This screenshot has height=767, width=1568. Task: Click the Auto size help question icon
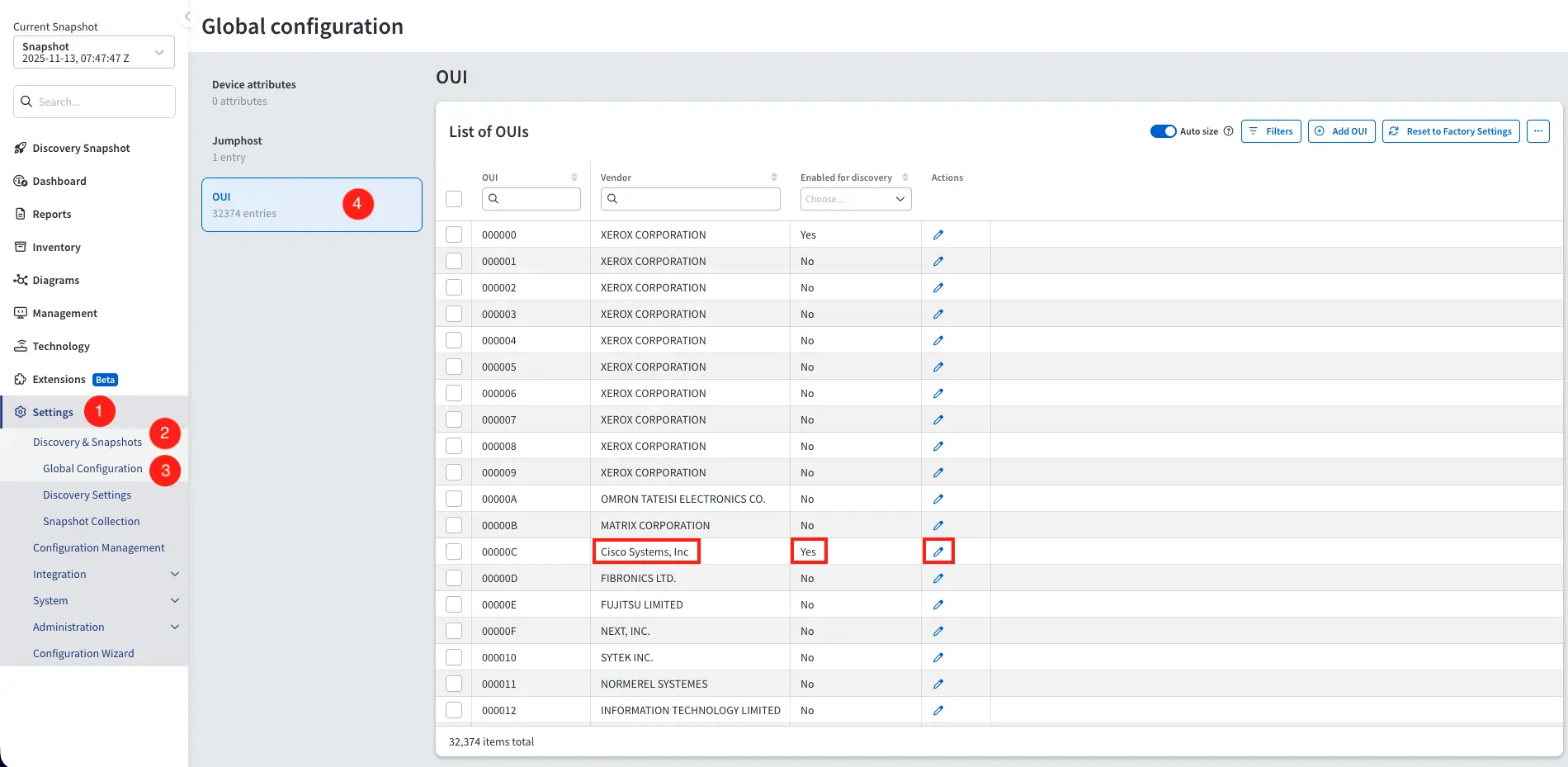1228,131
